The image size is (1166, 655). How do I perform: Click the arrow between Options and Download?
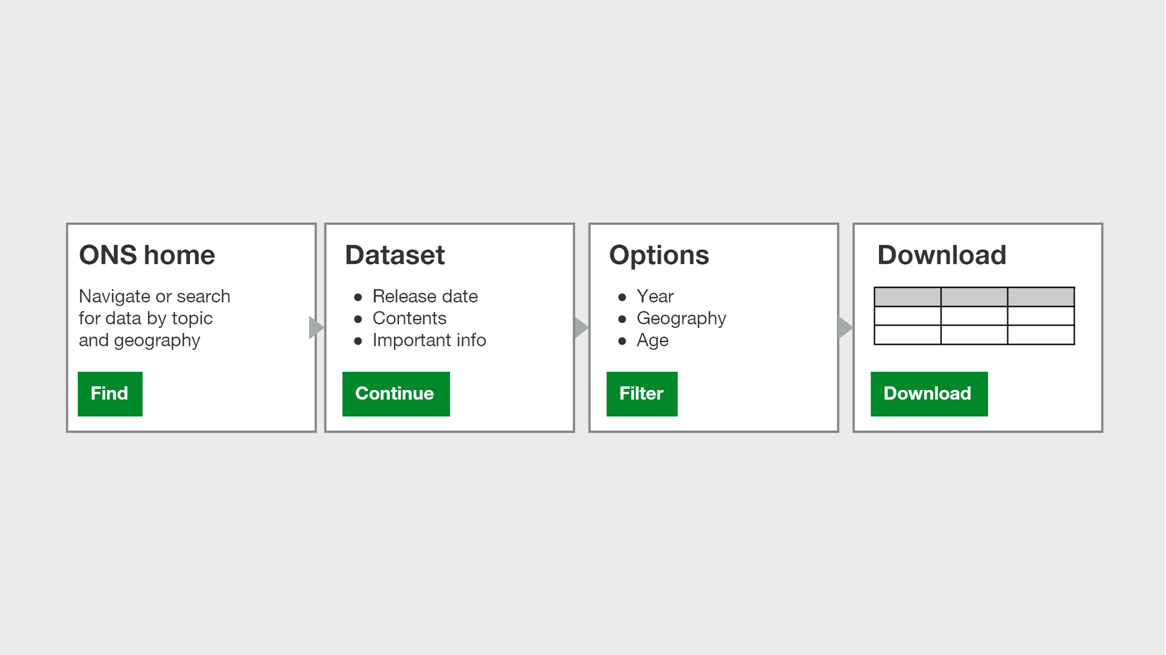[x=845, y=327]
